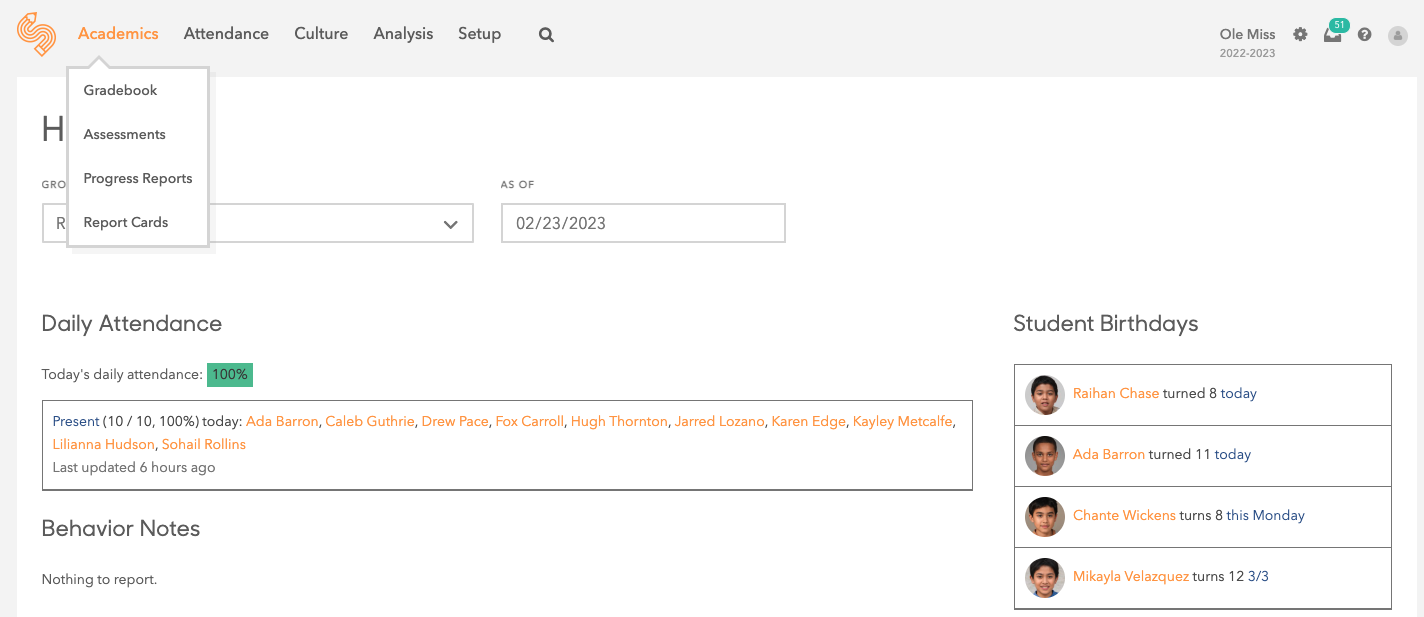Open the Ole Miss school year selector

(1247, 42)
